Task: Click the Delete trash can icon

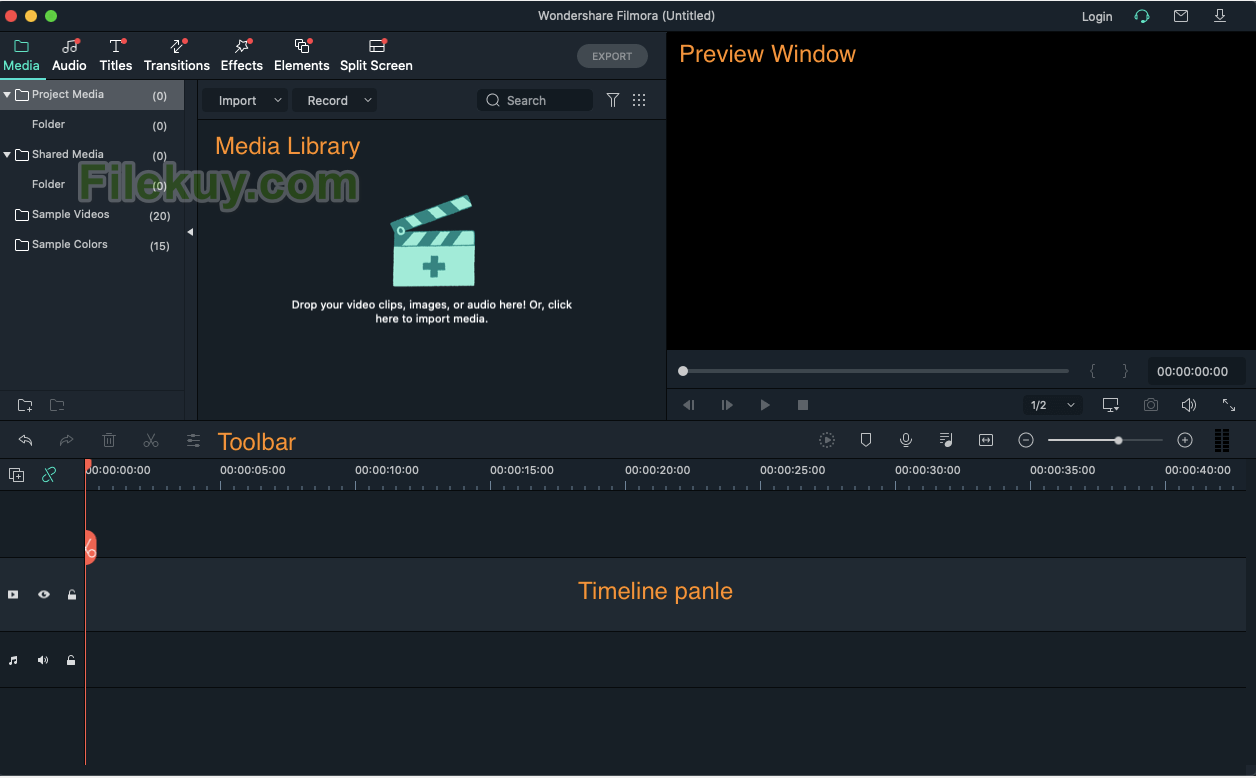Action: [x=109, y=440]
